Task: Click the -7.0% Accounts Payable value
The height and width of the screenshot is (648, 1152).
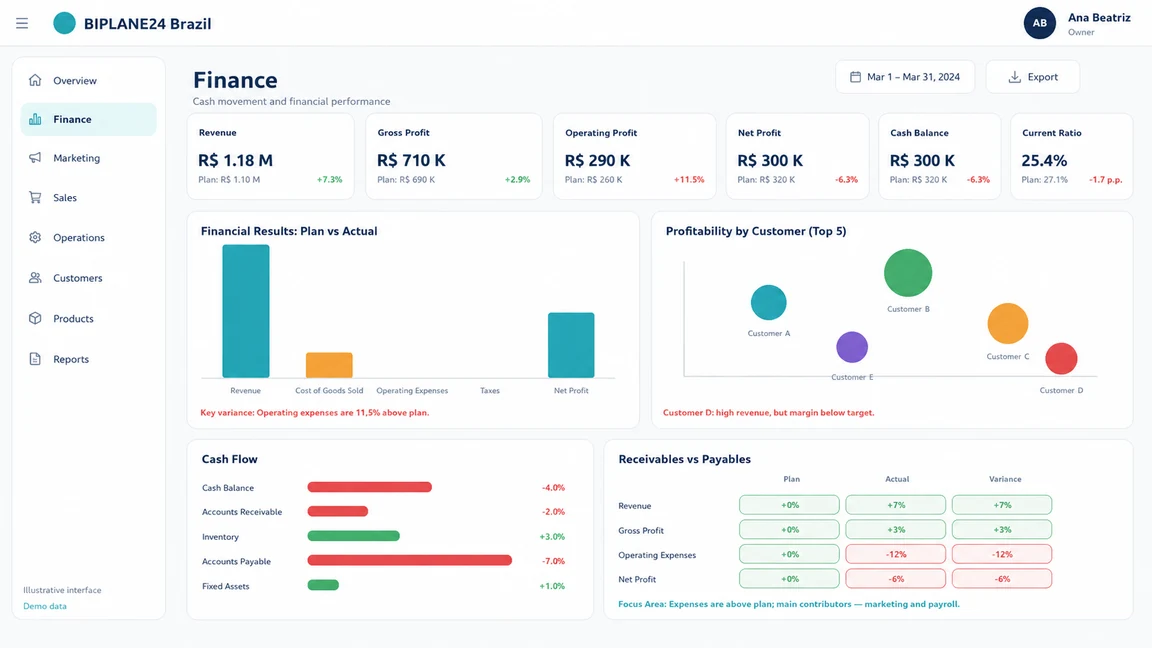Action: click(x=553, y=561)
